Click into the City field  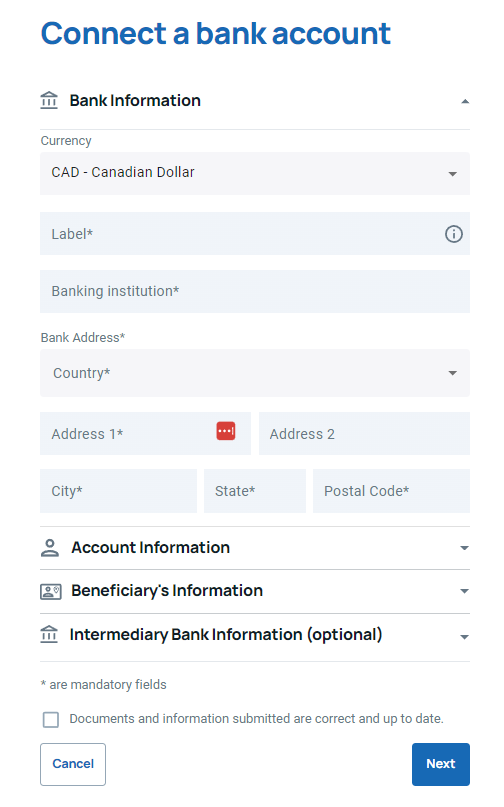click(x=118, y=491)
